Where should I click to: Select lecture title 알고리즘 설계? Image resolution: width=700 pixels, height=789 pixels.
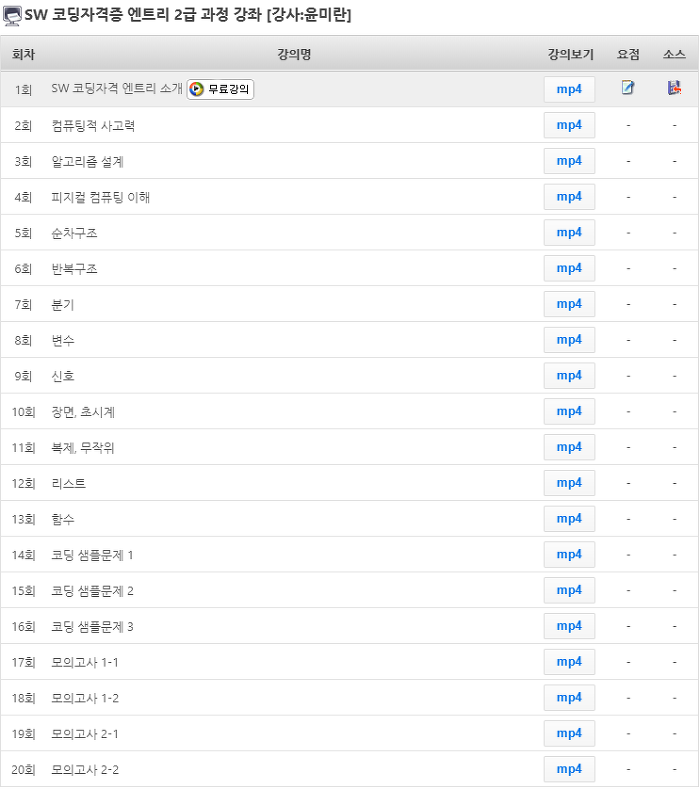point(88,162)
